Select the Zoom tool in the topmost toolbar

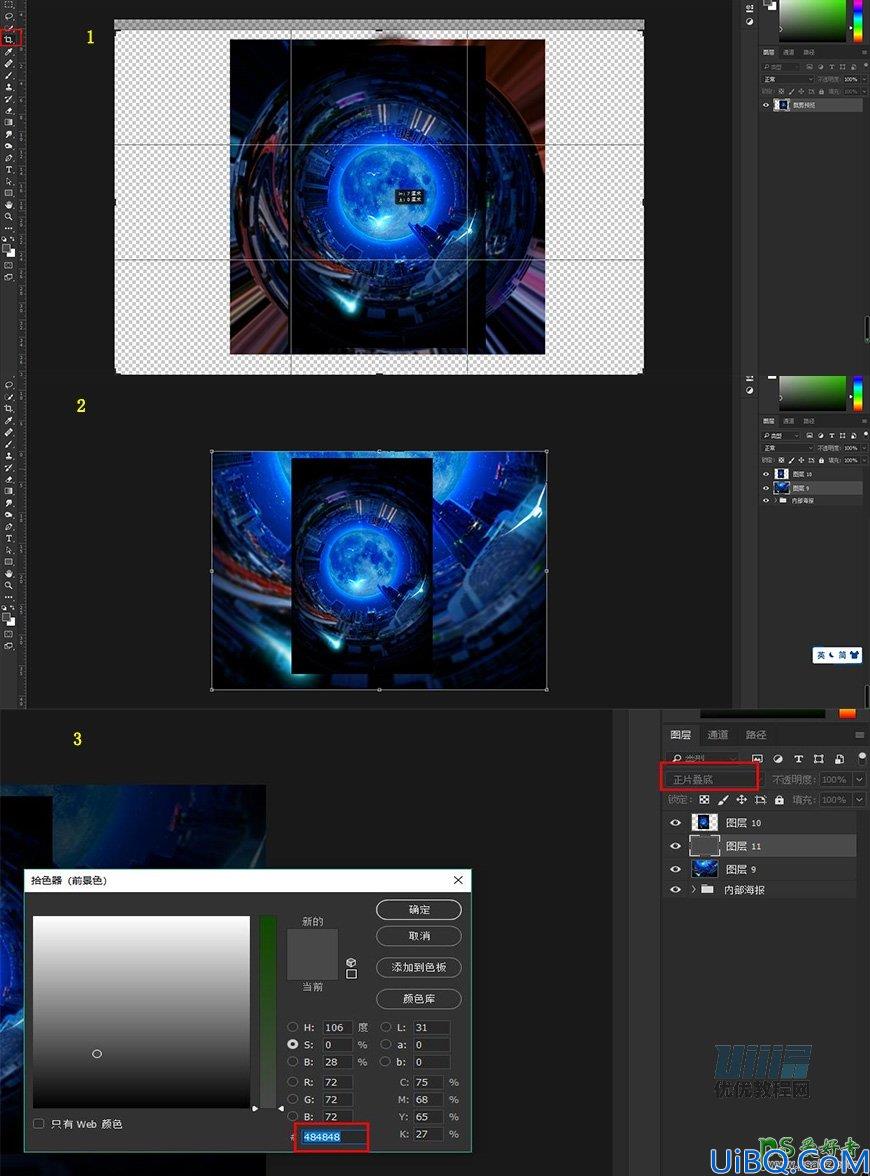9,217
